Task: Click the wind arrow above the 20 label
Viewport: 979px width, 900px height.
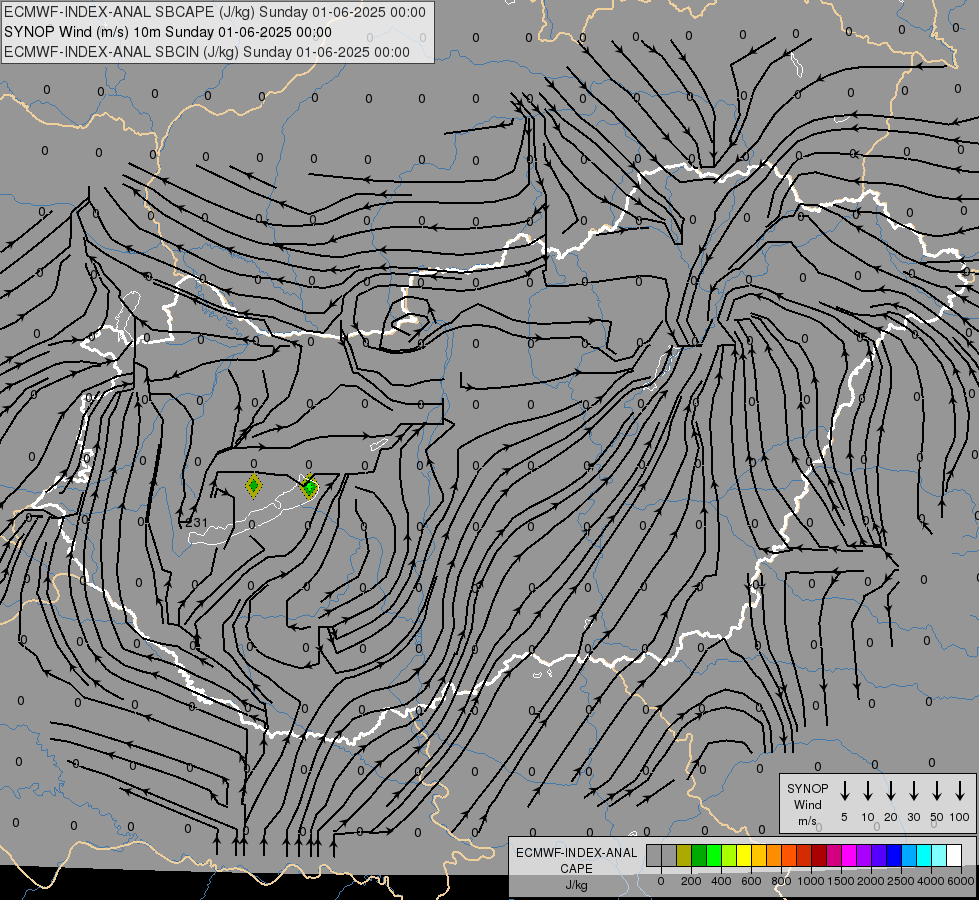Action: (x=890, y=791)
